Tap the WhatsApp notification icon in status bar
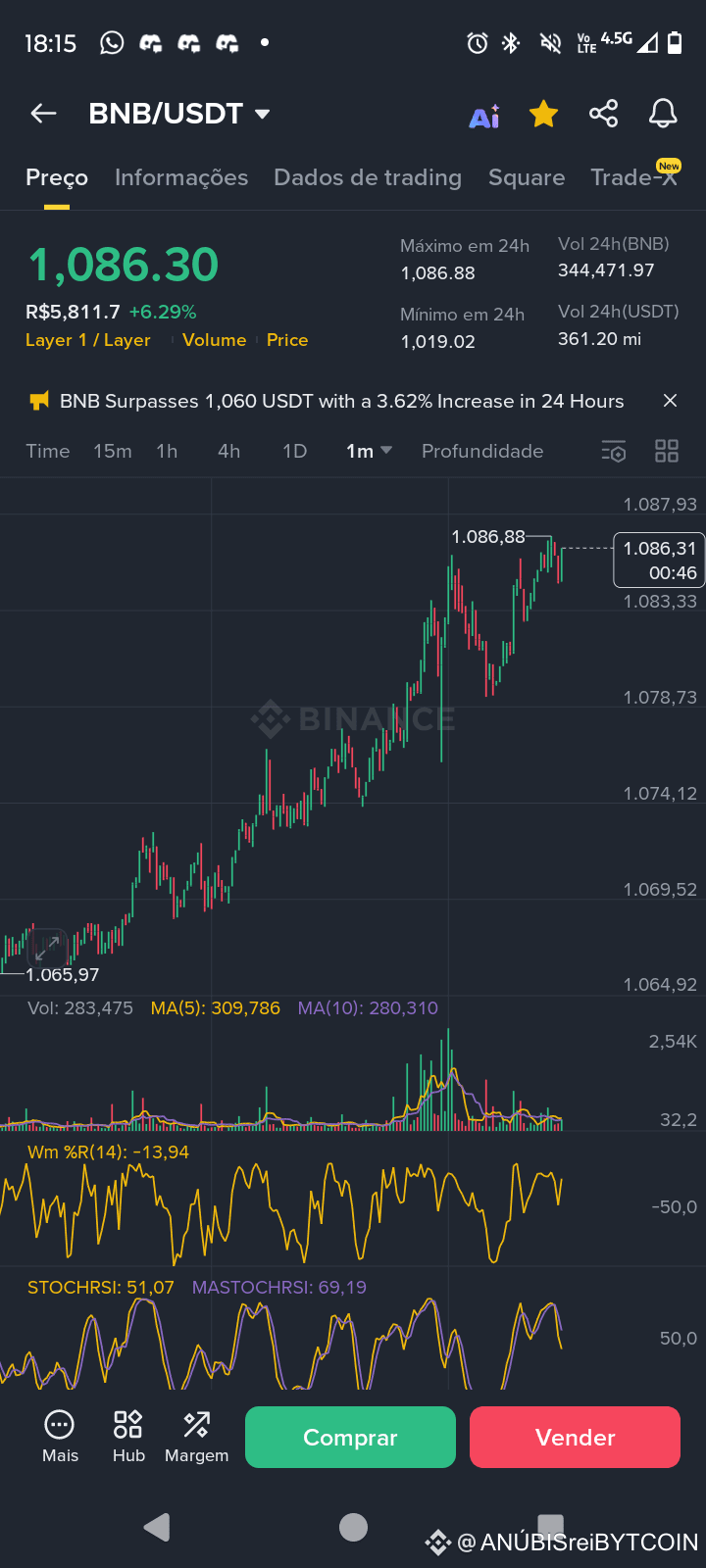This screenshot has width=706, height=1568. coord(112,43)
